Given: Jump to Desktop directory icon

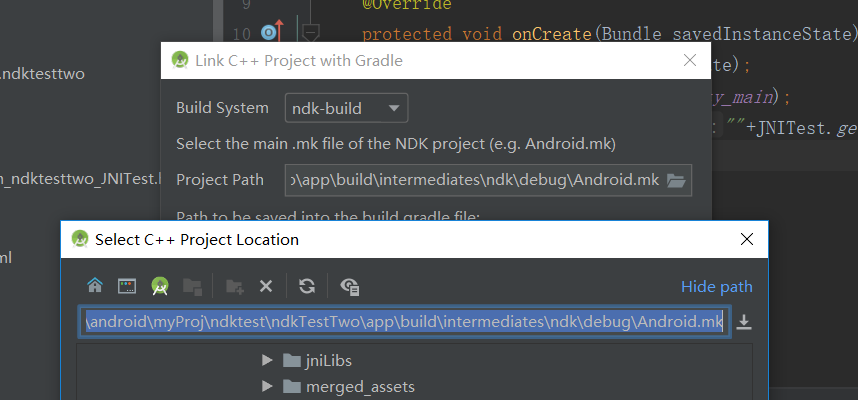Looking at the screenshot, I should click(x=127, y=286).
